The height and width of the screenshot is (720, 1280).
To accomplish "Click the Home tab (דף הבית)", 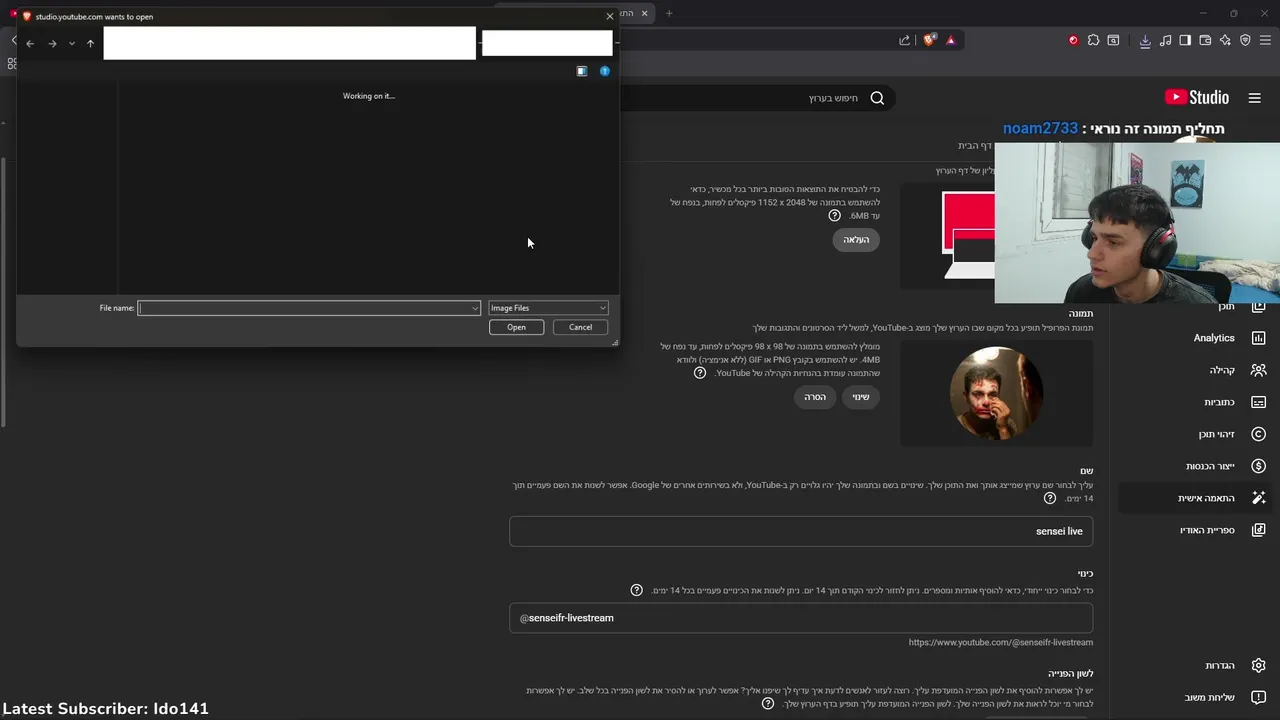I will (x=974, y=146).
